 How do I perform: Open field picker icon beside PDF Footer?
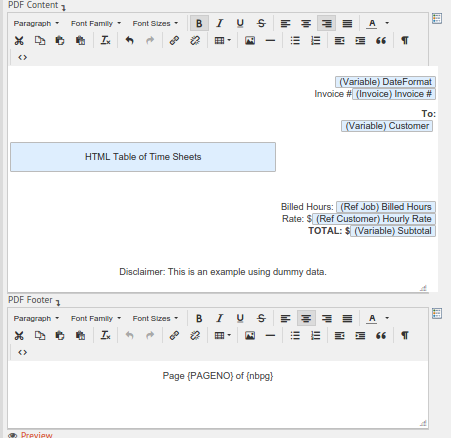(x=437, y=313)
